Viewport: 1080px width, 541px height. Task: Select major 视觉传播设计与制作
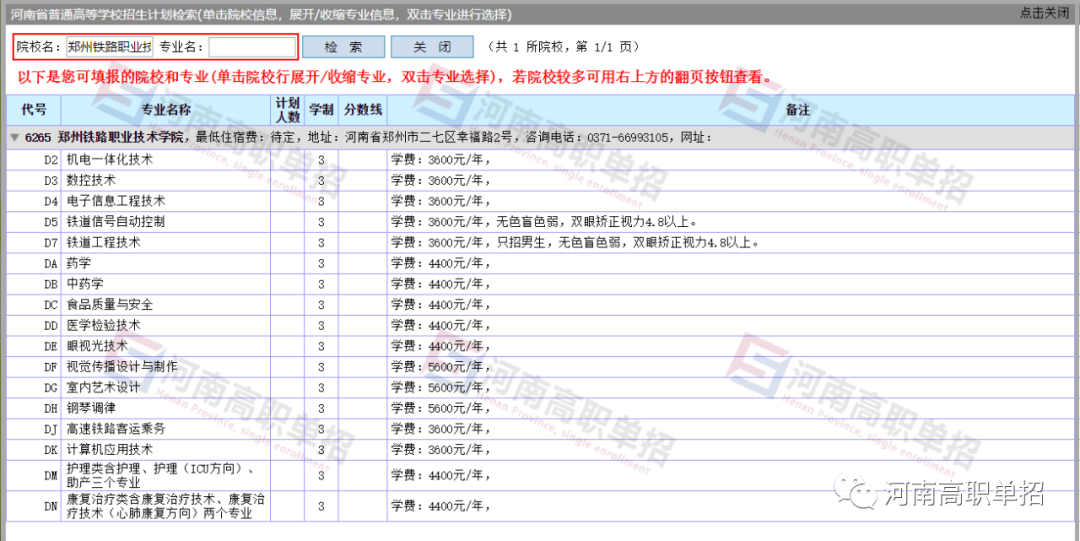(122, 367)
